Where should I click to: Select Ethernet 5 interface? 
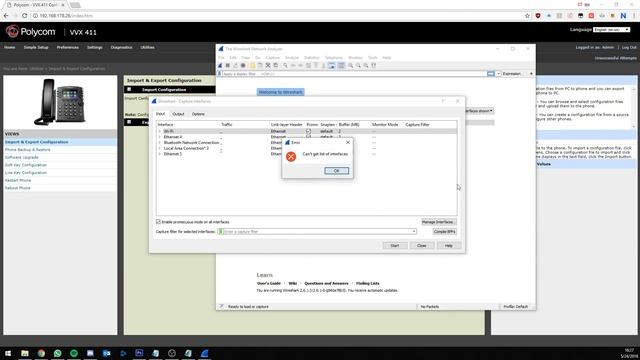tap(173, 154)
